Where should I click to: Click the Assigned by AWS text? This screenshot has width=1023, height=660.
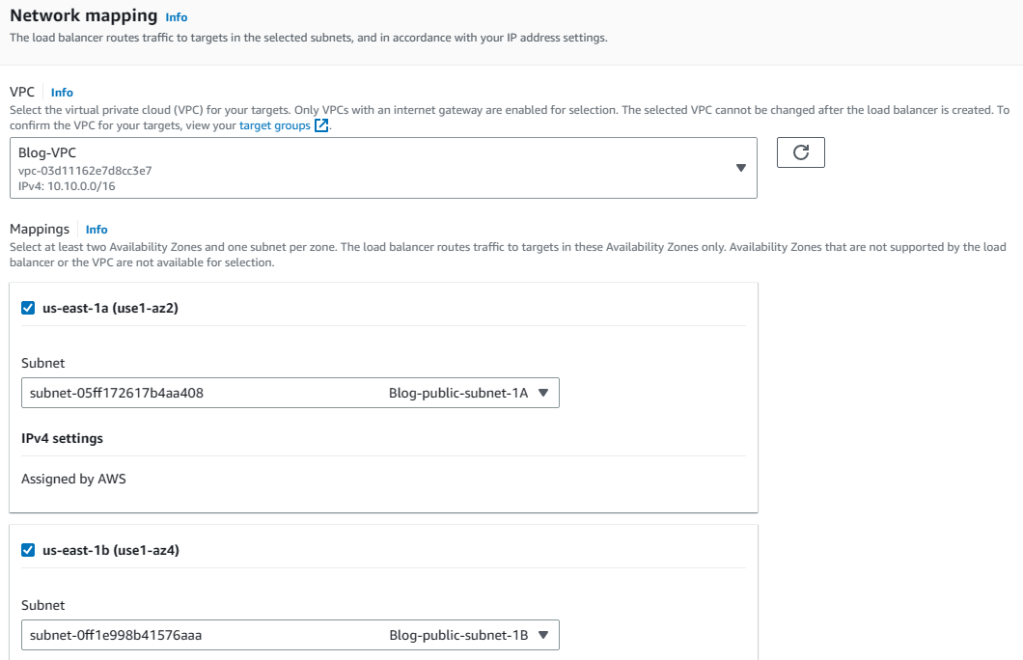pyautogui.click(x=73, y=479)
